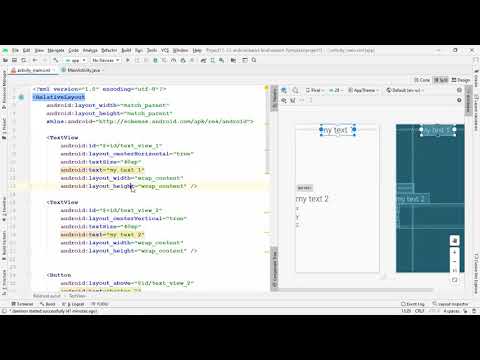
Task: Open the Logcat tool window
Action: click(x=73, y=304)
